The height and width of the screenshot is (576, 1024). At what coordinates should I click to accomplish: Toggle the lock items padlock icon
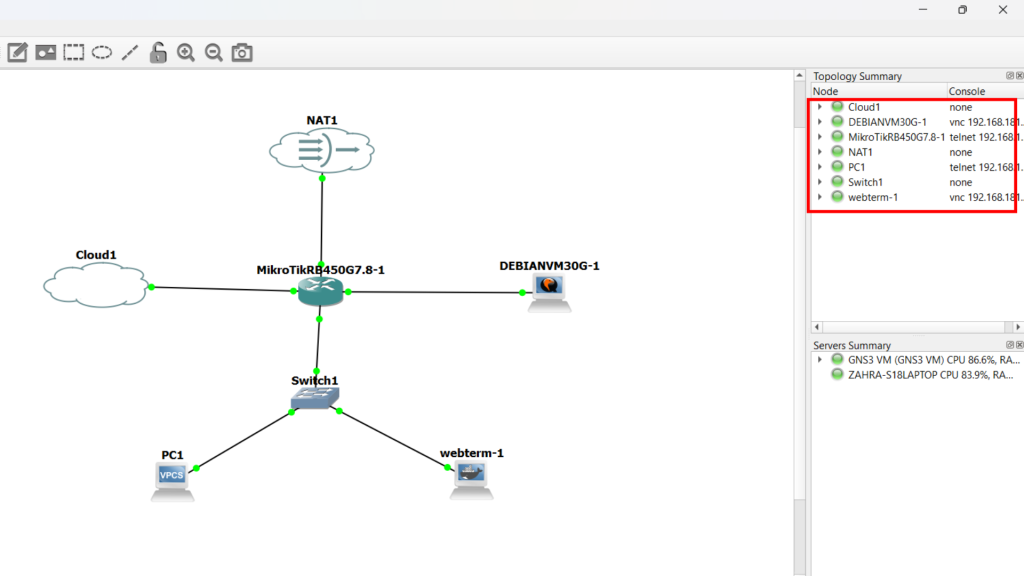[x=158, y=53]
